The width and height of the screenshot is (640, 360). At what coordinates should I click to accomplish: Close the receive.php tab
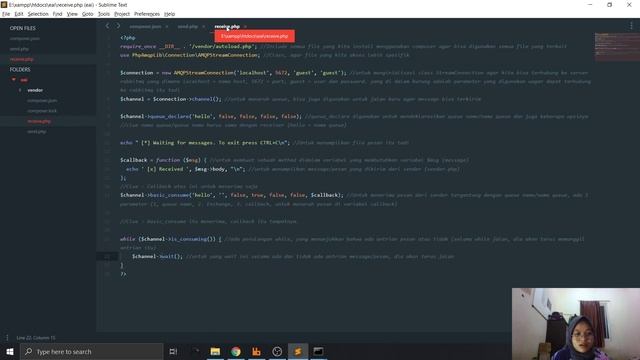click(245, 27)
